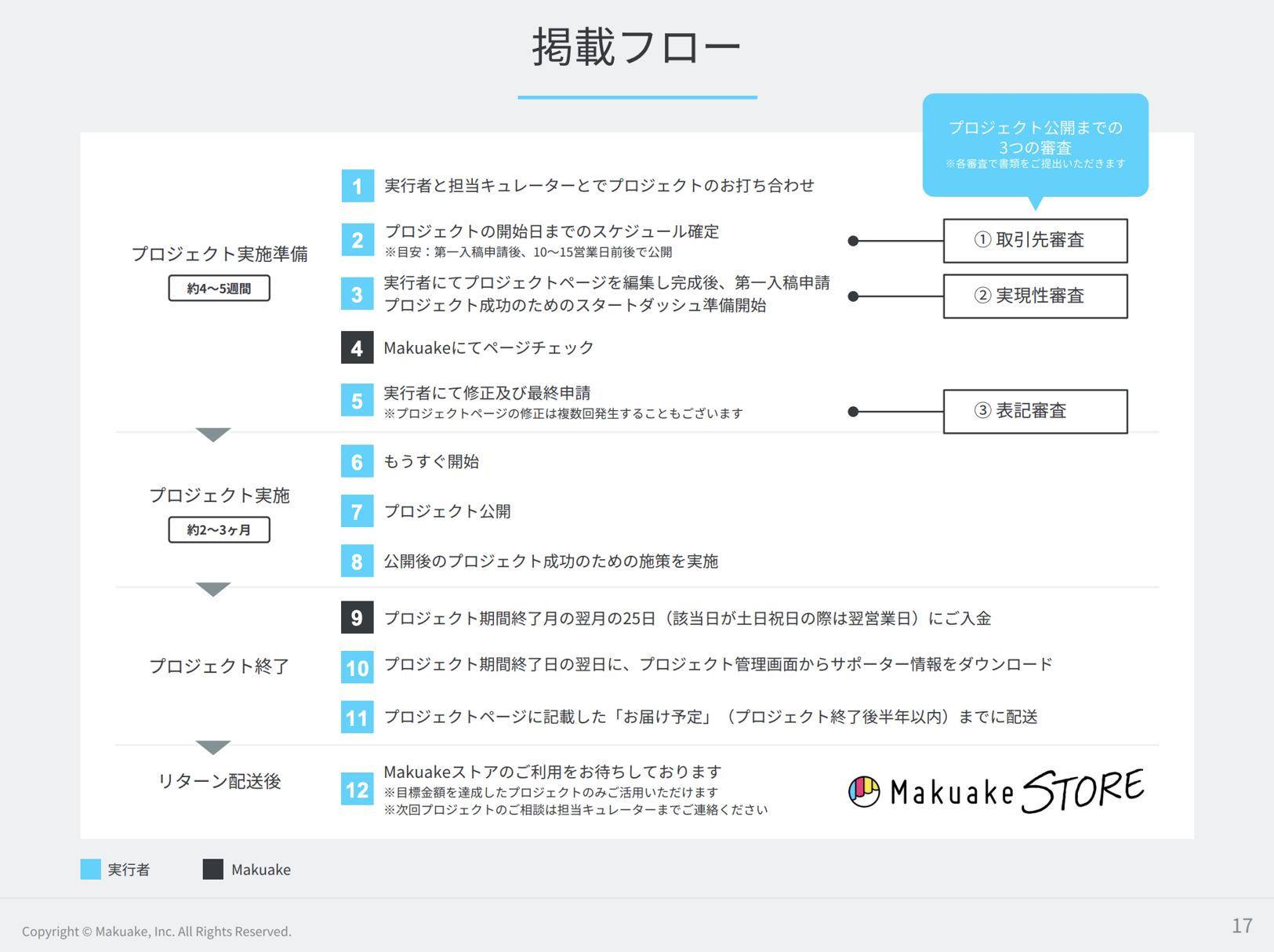This screenshot has height=952, width=1274.
Task: Select the step 9 black number icon
Action: click(x=358, y=618)
